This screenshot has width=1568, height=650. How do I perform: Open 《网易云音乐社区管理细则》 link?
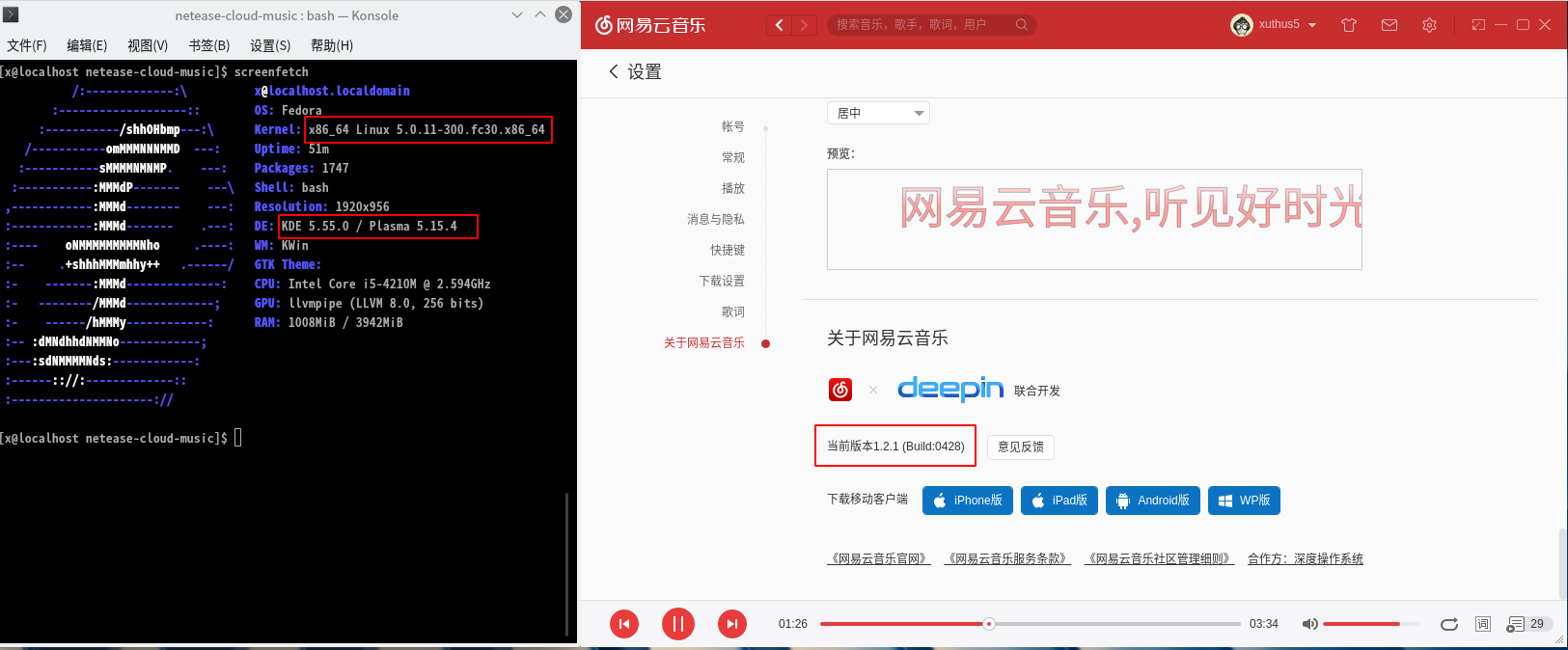pyautogui.click(x=1159, y=558)
